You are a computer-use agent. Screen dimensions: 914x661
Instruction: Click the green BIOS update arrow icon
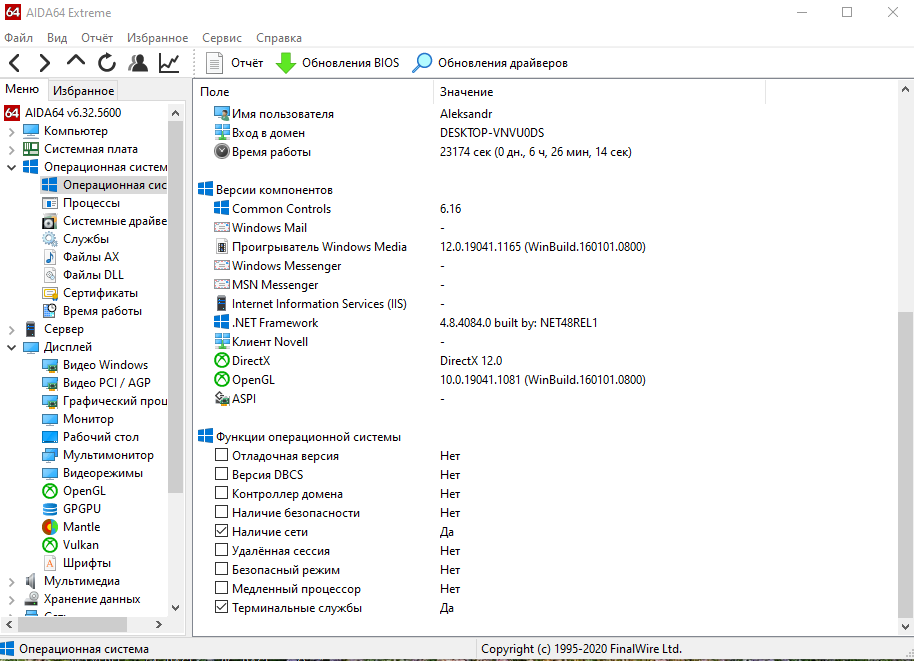tap(286, 63)
